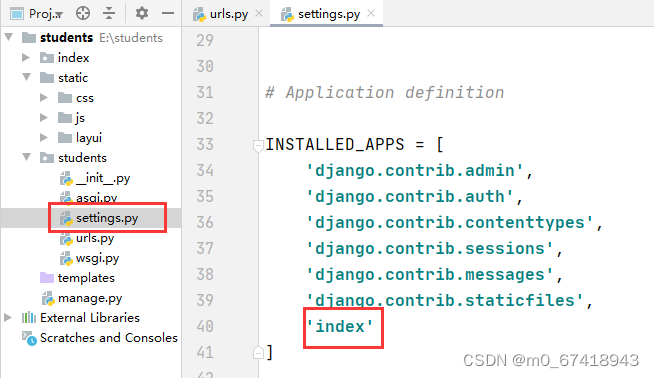The image size is (654, 378).
Task: Click the locate/select opened file icon
Action: (x=83, y=13)
